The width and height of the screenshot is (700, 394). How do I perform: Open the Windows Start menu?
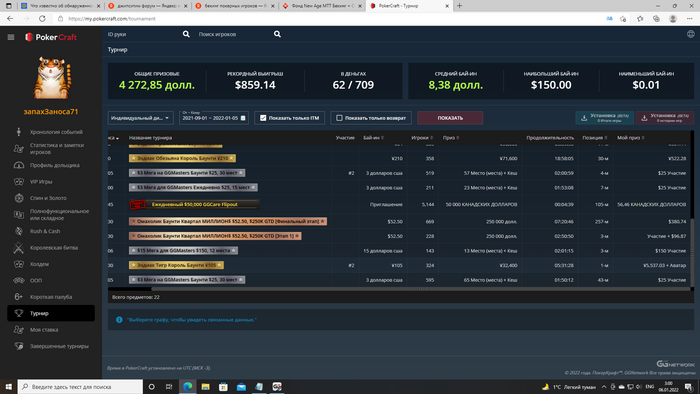(8, 386)
